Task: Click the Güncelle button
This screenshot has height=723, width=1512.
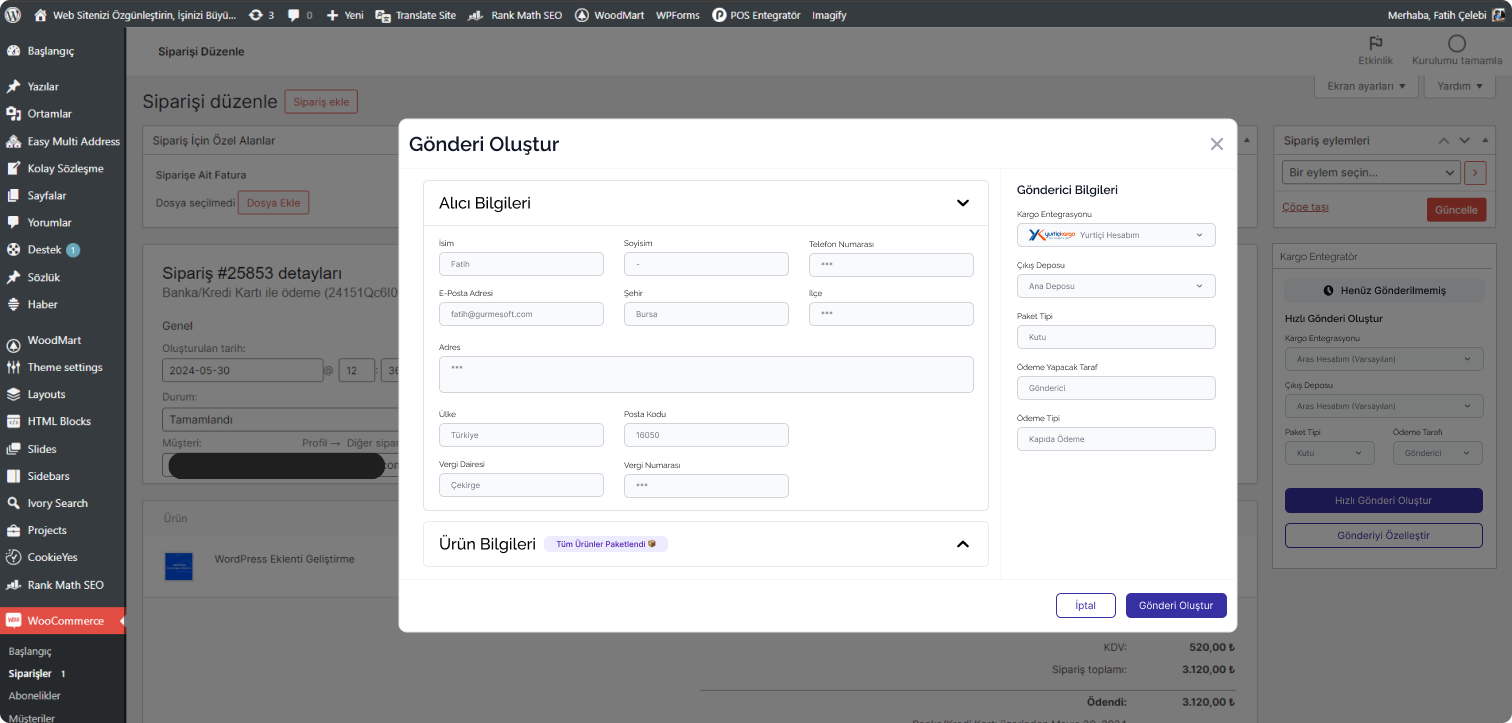Action: (x=1456, y=210)
